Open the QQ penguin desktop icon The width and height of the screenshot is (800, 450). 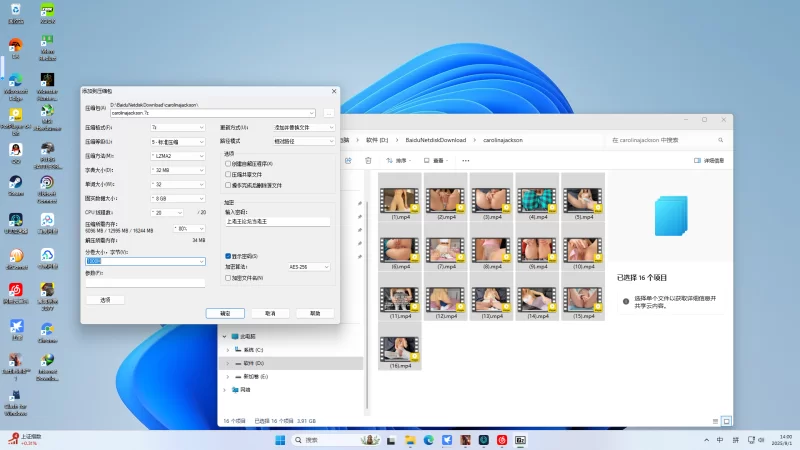click(x=16, y=153)
